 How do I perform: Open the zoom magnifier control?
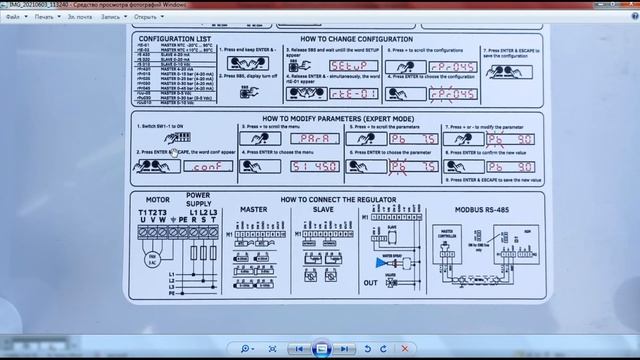247,349
